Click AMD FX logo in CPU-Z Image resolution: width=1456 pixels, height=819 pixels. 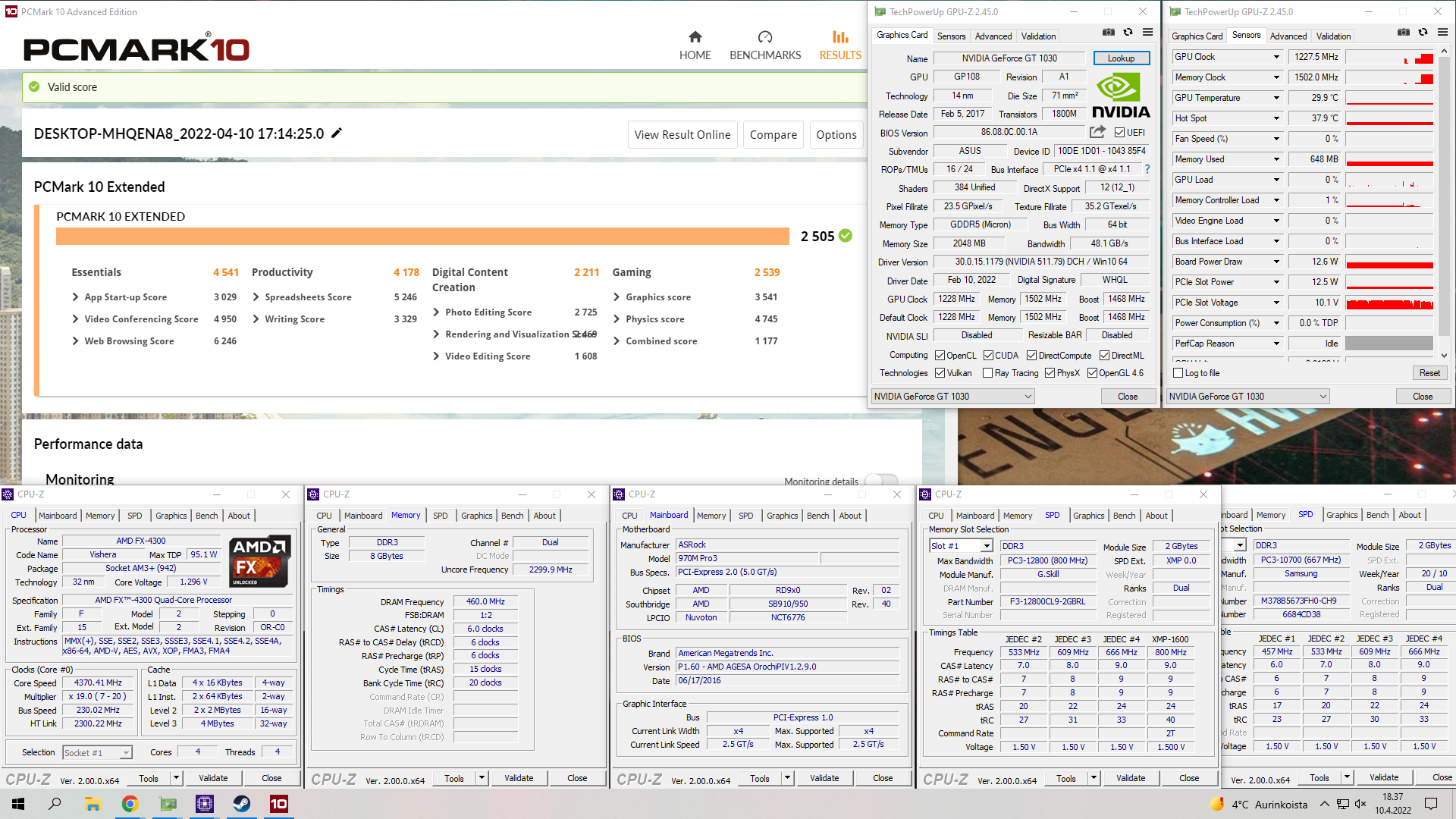(260, 562)
